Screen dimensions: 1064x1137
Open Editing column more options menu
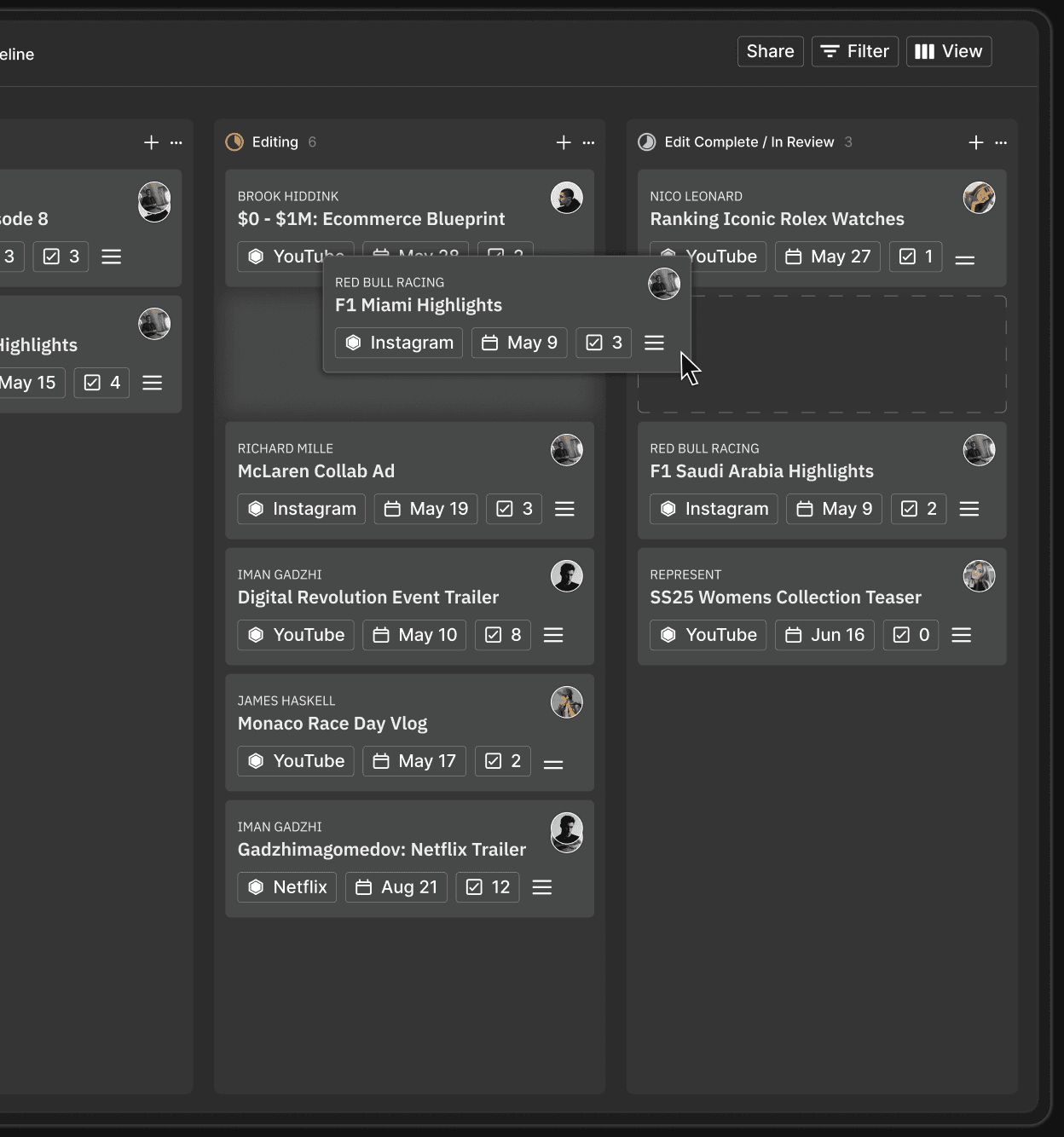588,142
